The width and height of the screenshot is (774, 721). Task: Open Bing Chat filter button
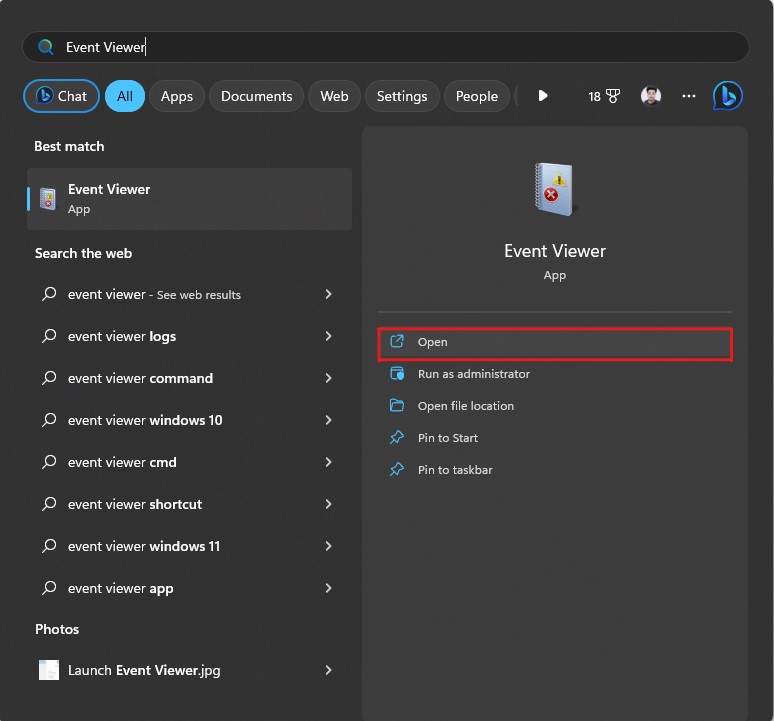(x=61, y=96)
